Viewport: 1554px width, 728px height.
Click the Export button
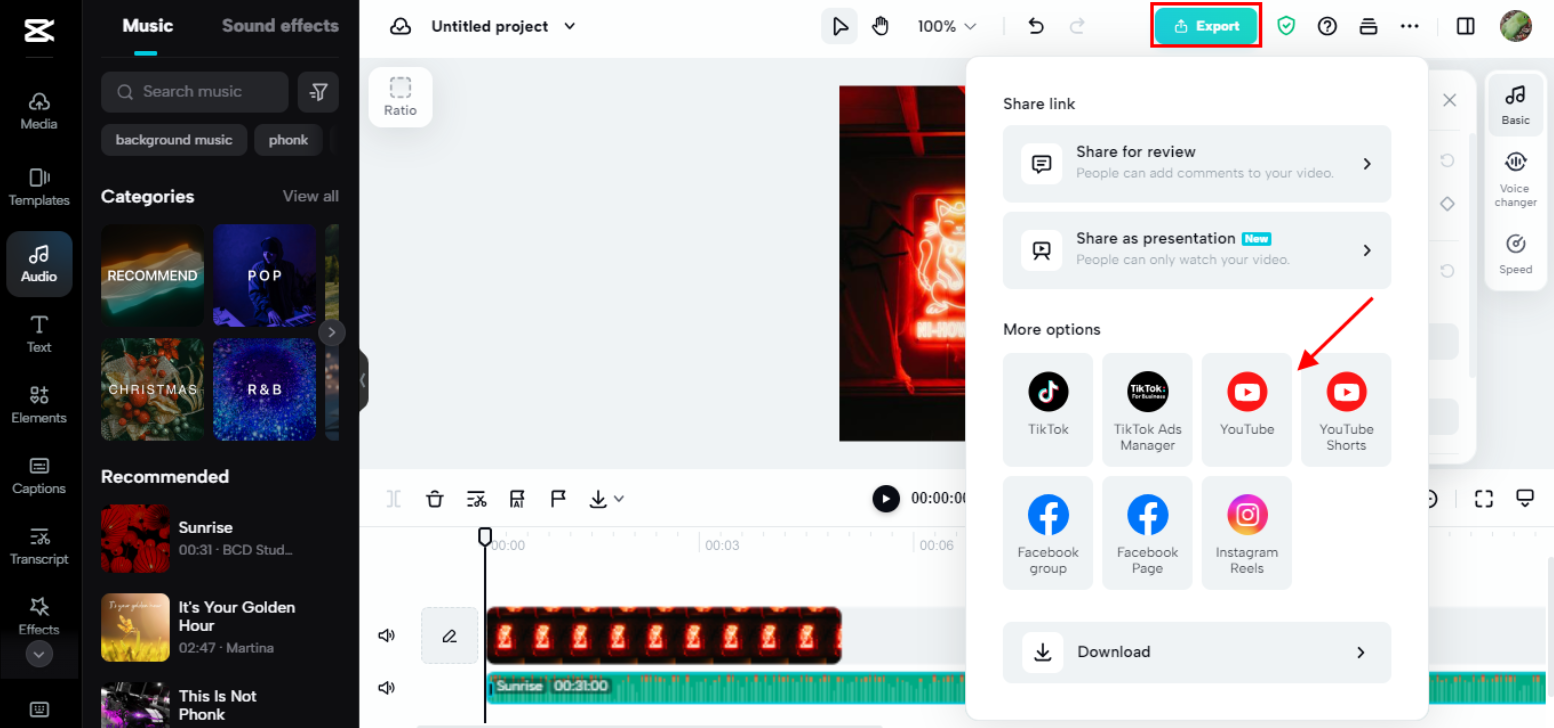coord(1206,26)
